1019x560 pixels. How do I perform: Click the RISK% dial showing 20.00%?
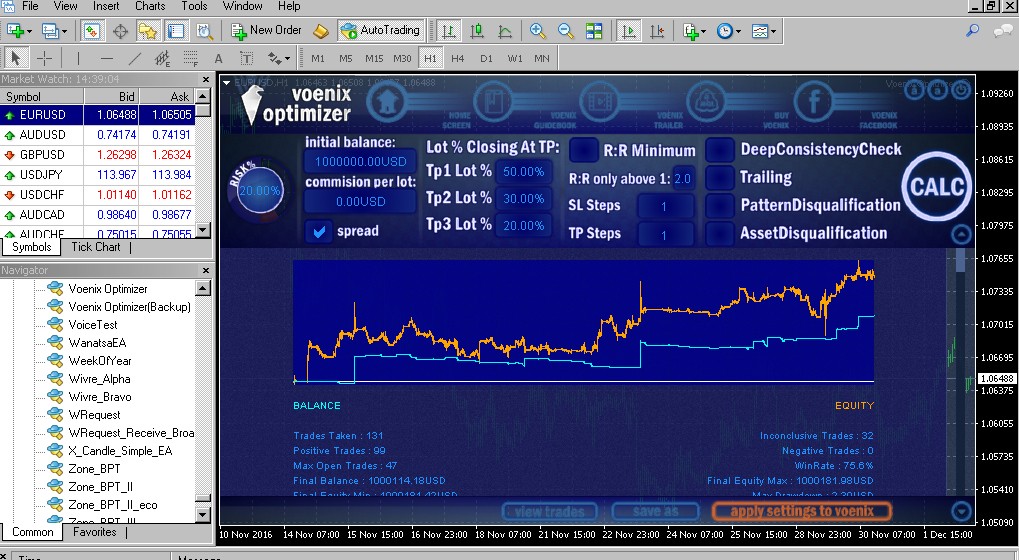[x=259, y=190]
